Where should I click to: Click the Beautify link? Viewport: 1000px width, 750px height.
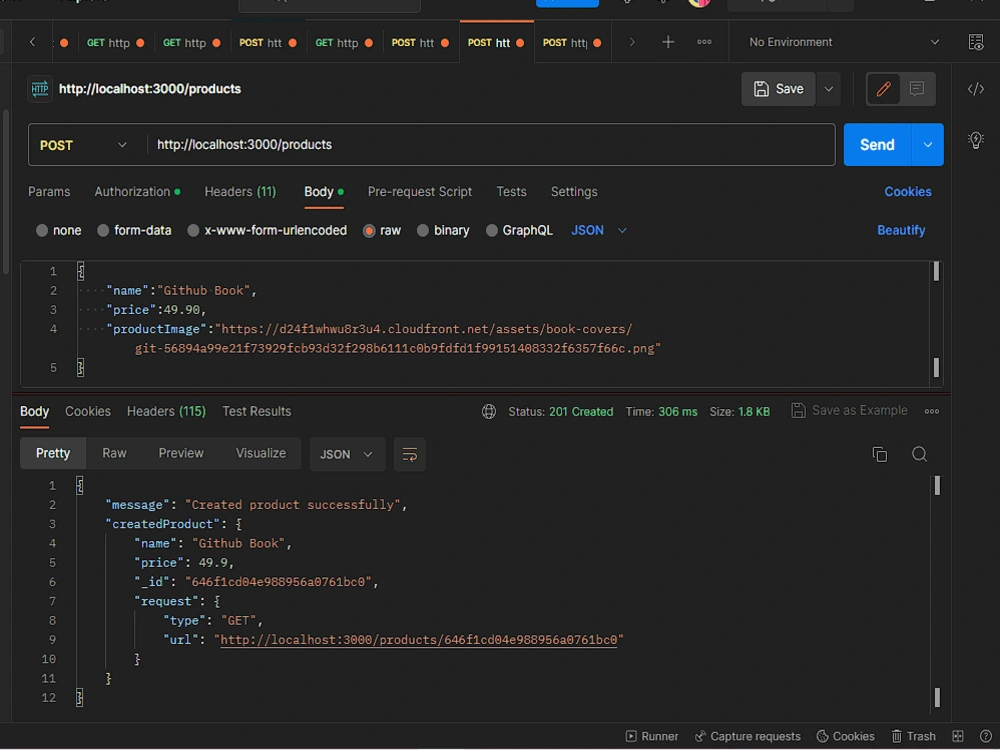coord(901,230)
